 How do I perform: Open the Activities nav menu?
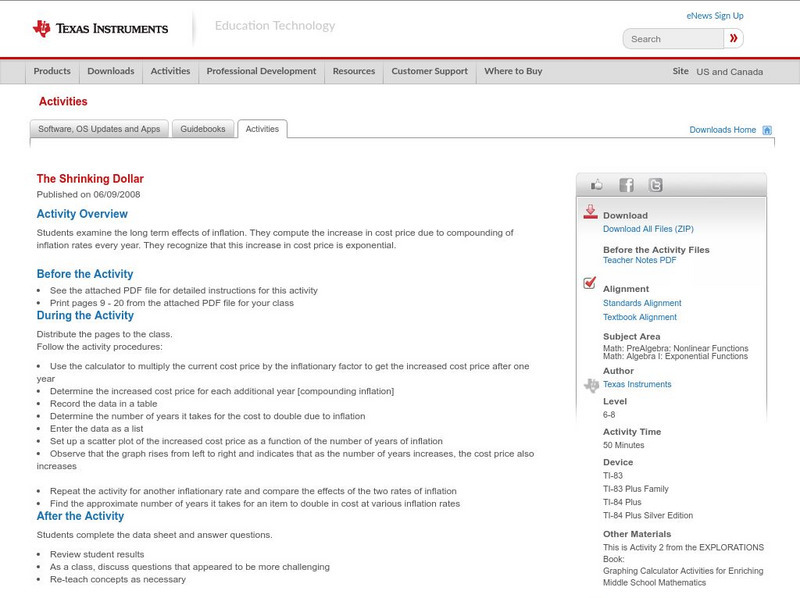(170, 71)
